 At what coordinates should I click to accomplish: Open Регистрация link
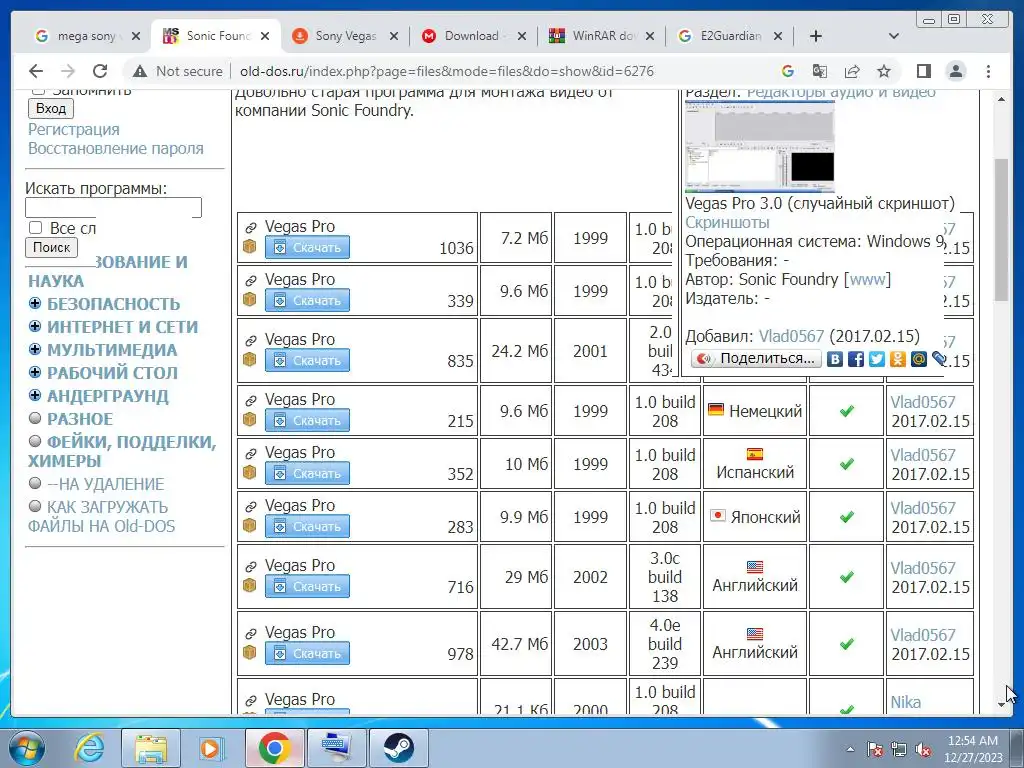(74, 129)
